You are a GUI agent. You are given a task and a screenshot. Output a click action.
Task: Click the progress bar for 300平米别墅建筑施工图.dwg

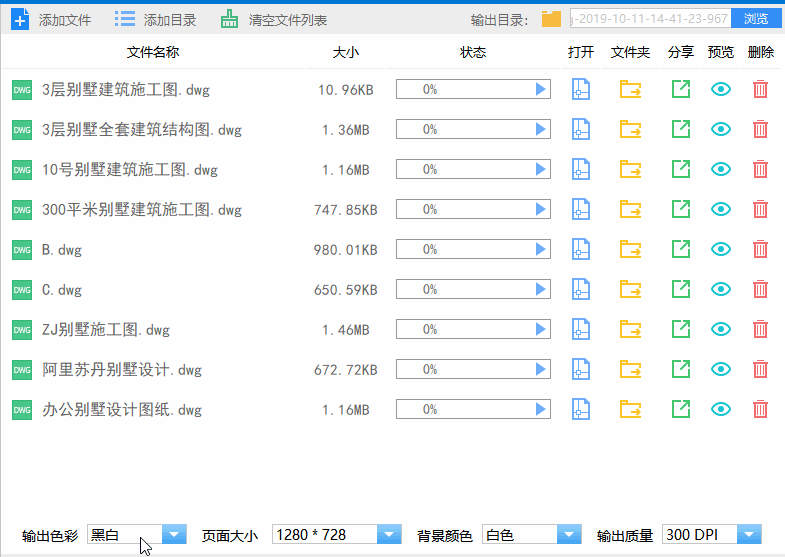[x=473, y=209]
